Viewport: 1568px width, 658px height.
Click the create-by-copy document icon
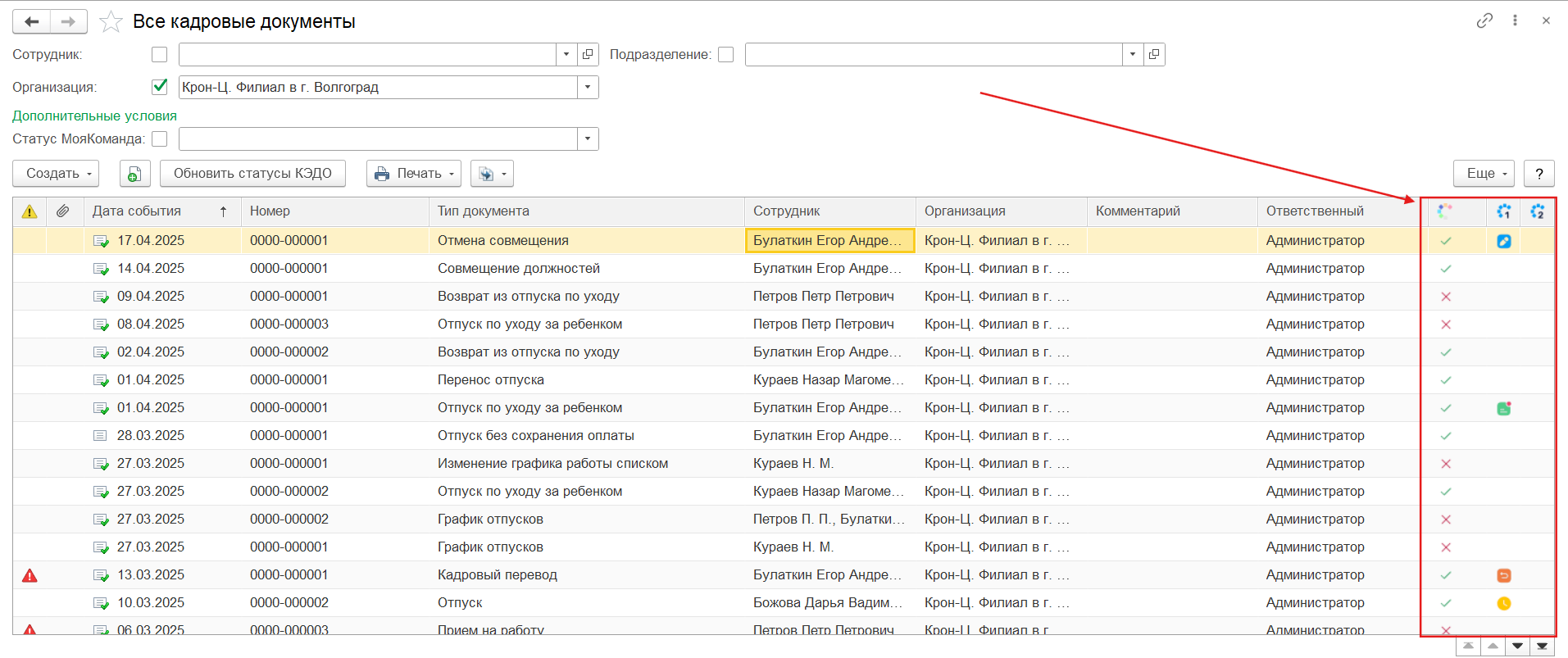134,174
